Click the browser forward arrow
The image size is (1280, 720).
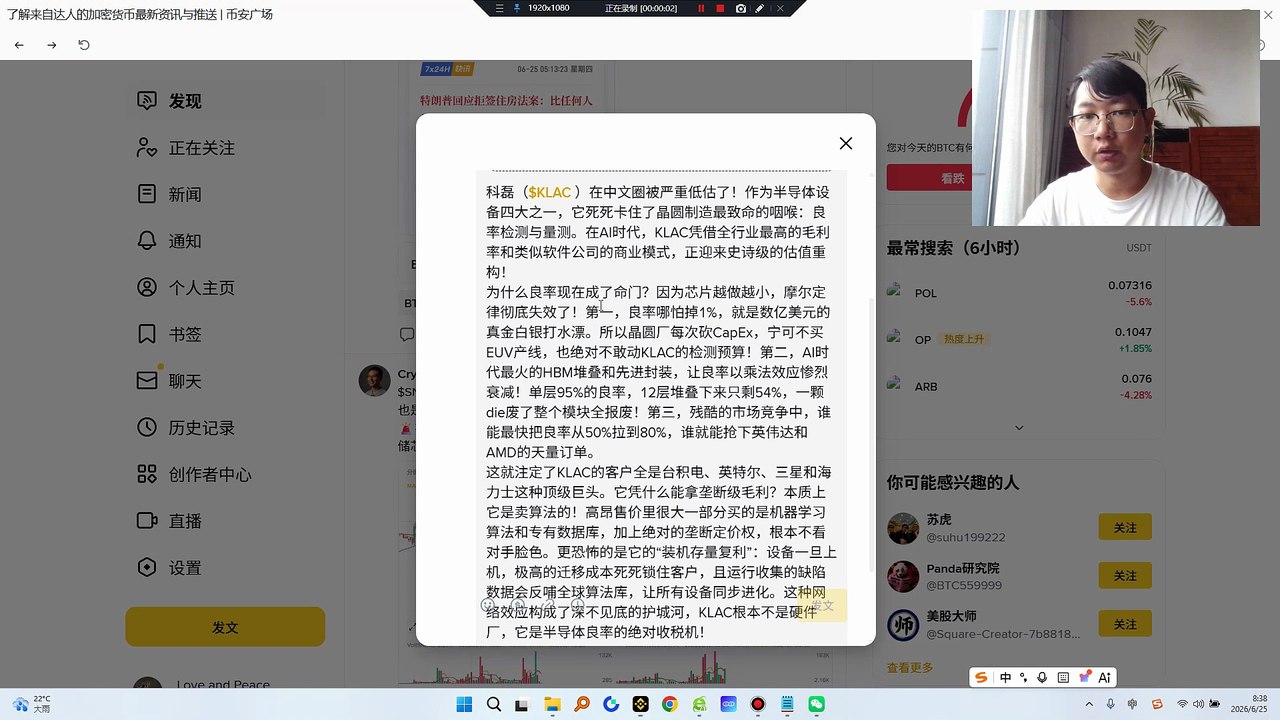click(x=52, y=45)
